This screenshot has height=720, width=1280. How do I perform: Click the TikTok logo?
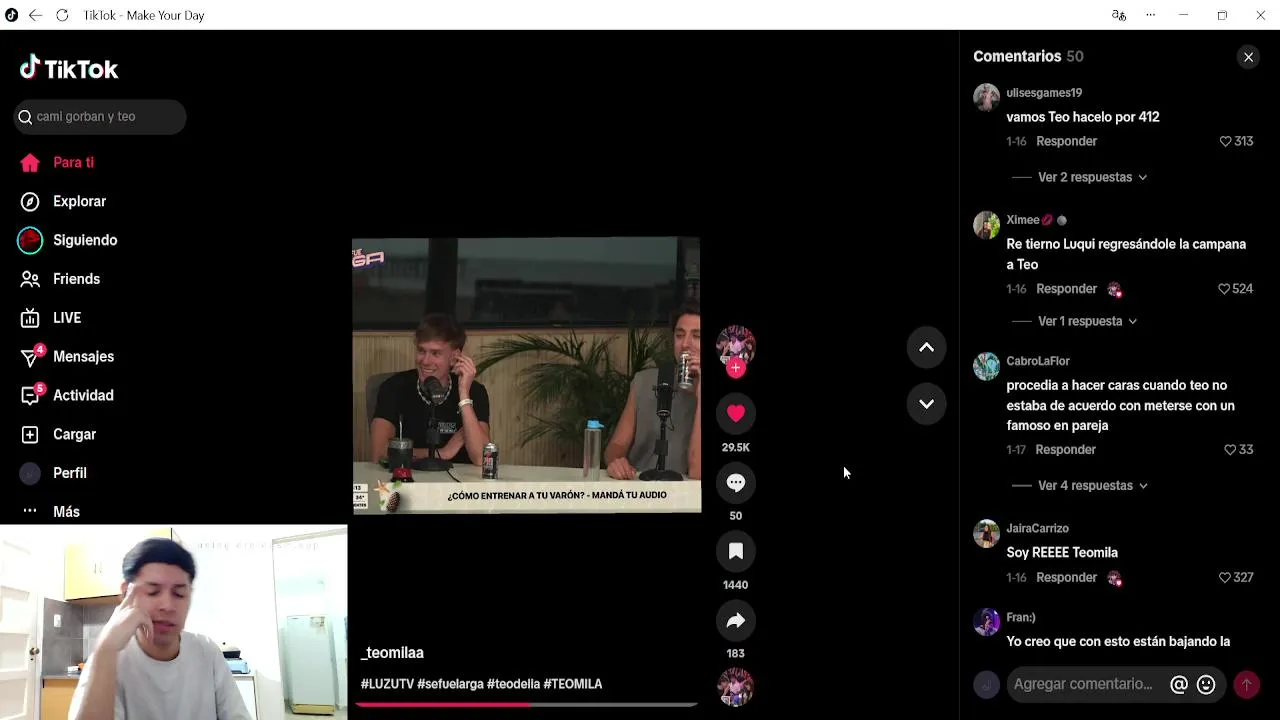(x=69, y=68)
